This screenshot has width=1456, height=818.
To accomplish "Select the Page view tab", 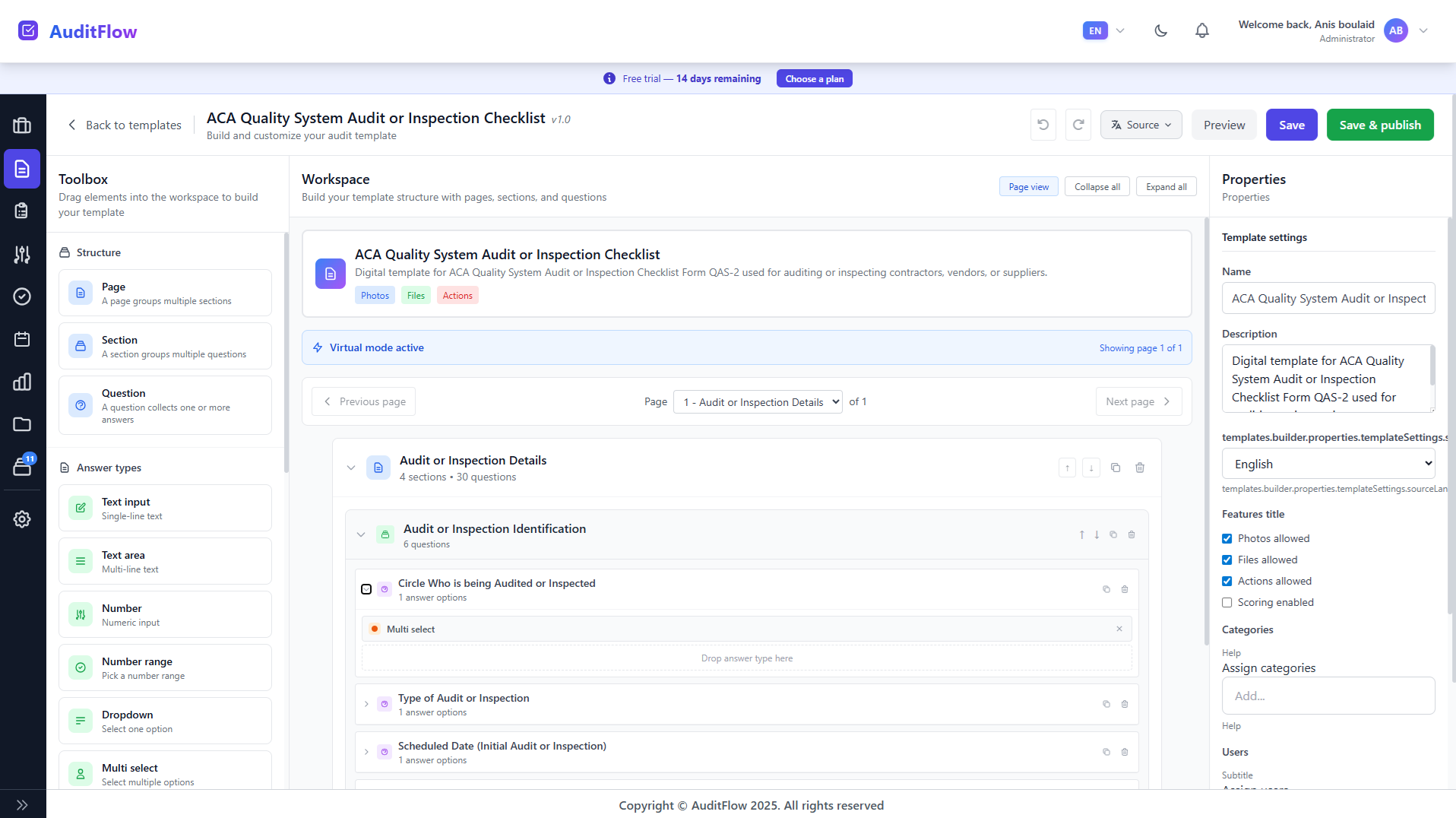I will coord(1028,187).
